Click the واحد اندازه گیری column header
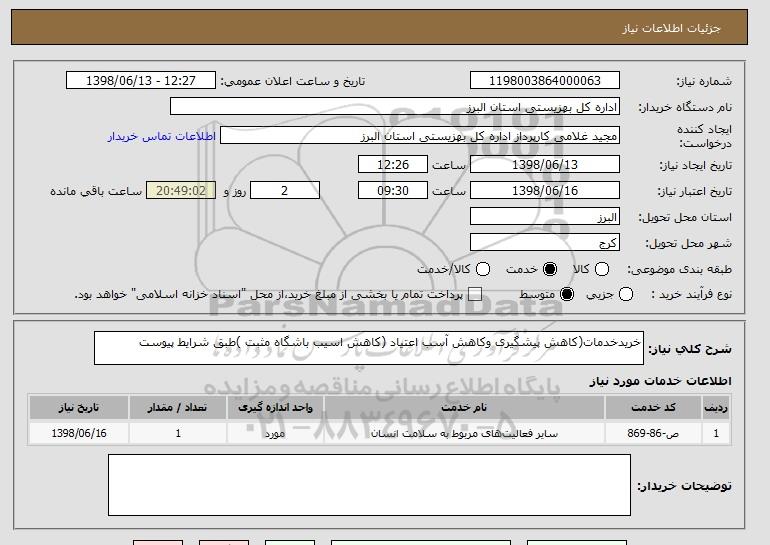Image resolution: width=770 pixels, height=545 pixels. pyautogui.click(x=275, y=408)
